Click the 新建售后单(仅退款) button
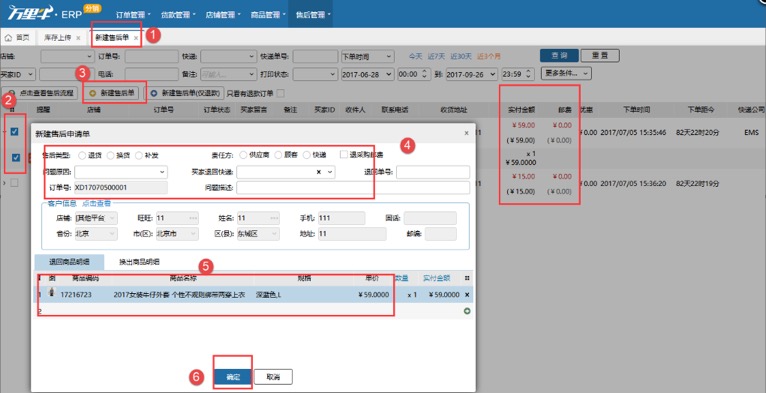The image size is (766, 393). click(186, 93)
